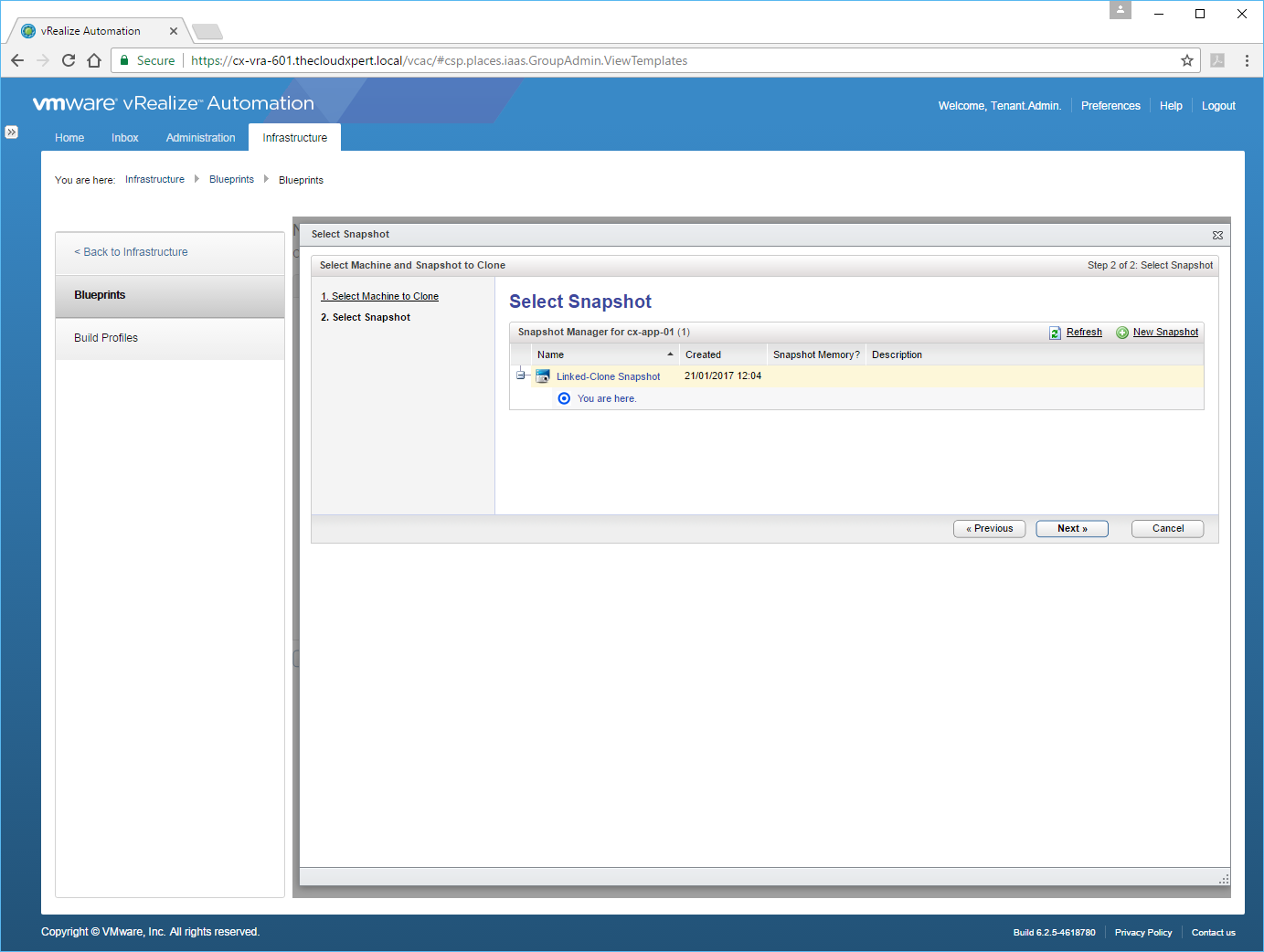
Task: Bookmark this page with the star icon
Action: 1186,60
